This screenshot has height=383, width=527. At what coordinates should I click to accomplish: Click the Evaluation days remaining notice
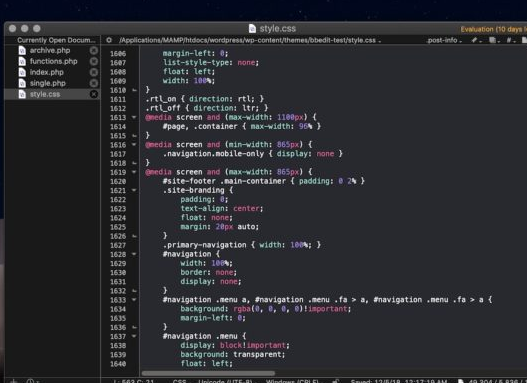tap(493, 29)
